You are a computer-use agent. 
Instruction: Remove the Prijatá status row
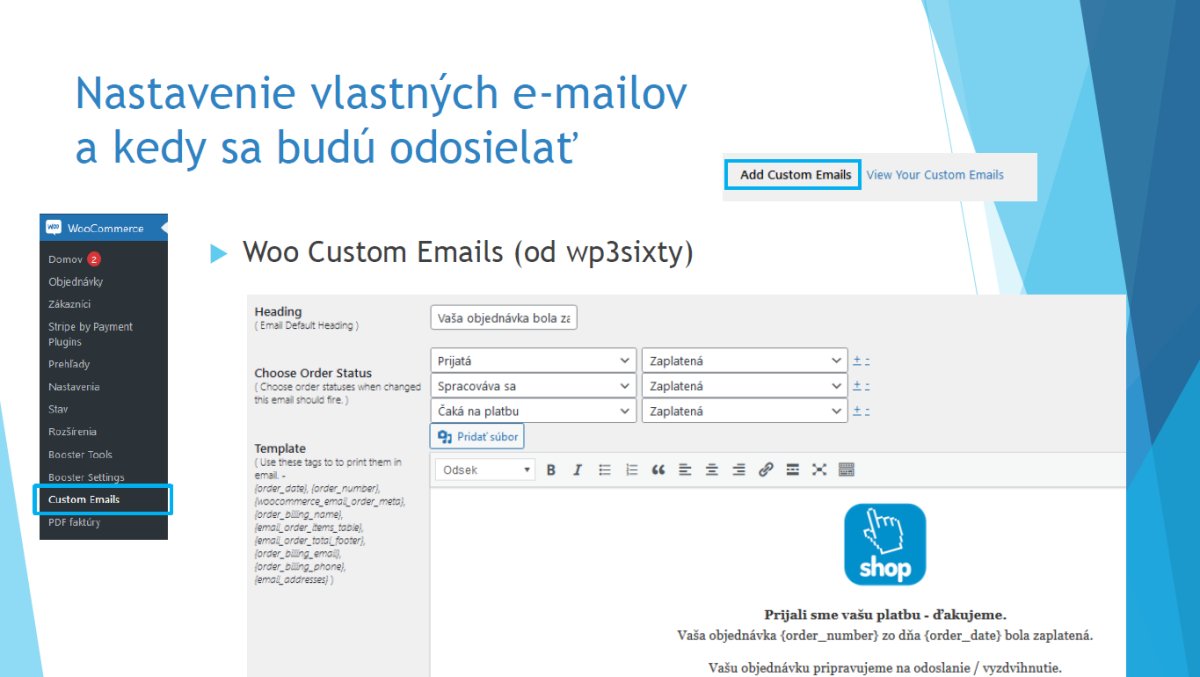tap(867, 361)
